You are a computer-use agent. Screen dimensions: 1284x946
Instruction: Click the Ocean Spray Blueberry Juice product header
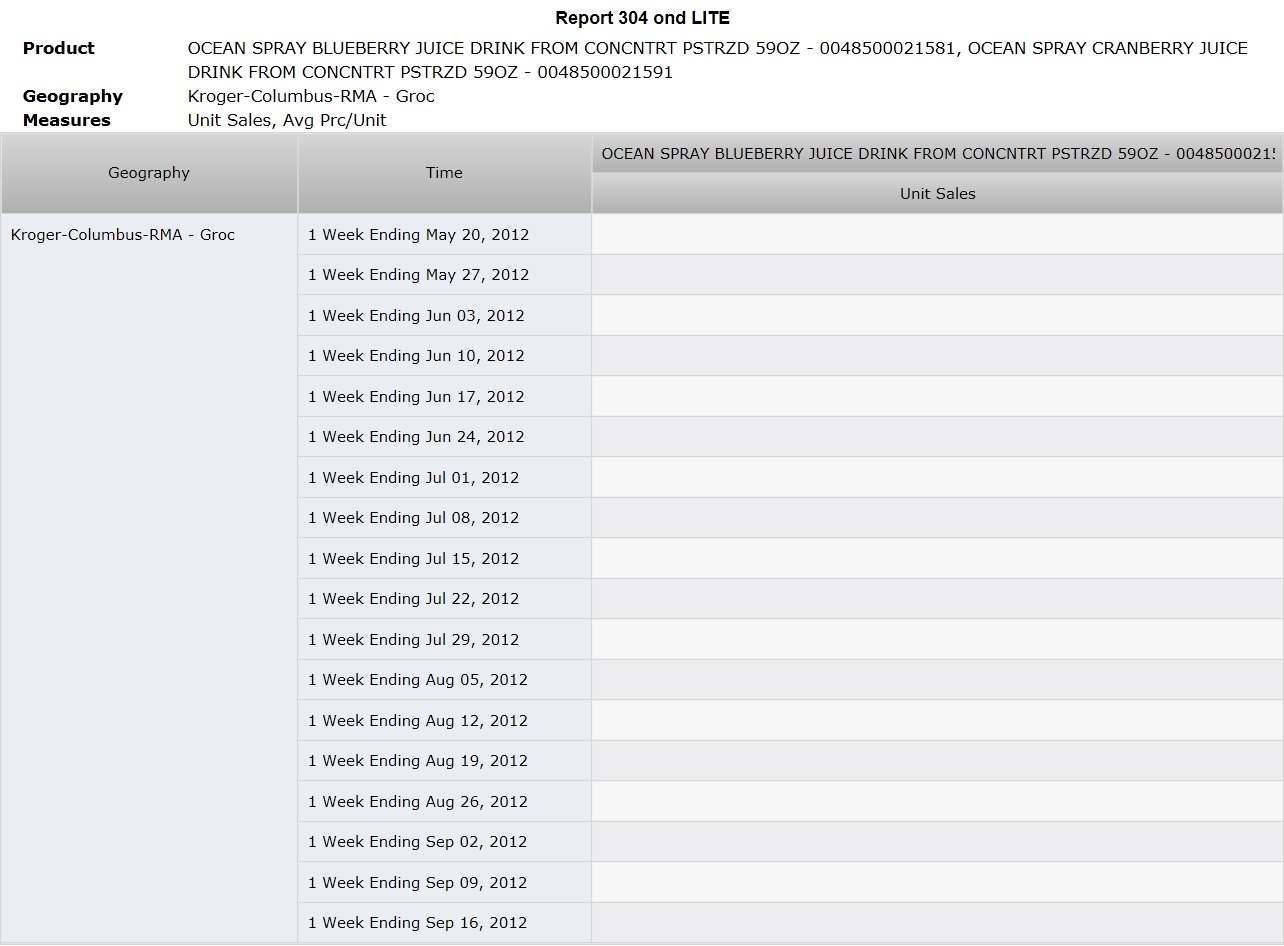click(x=937, y=154)
